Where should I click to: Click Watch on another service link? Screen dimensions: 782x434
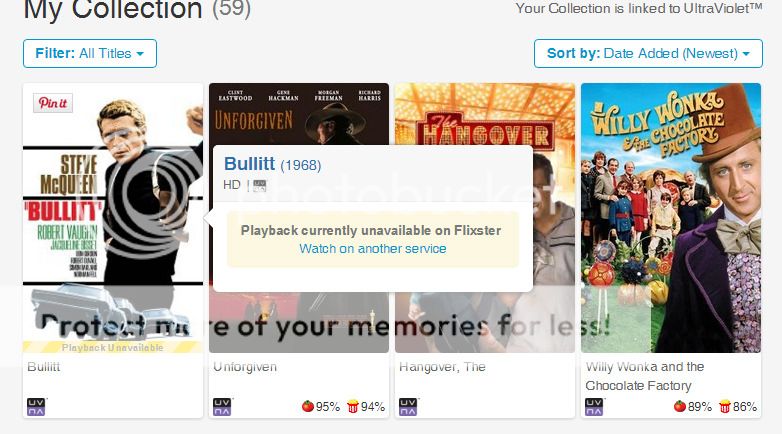point(373,248)
